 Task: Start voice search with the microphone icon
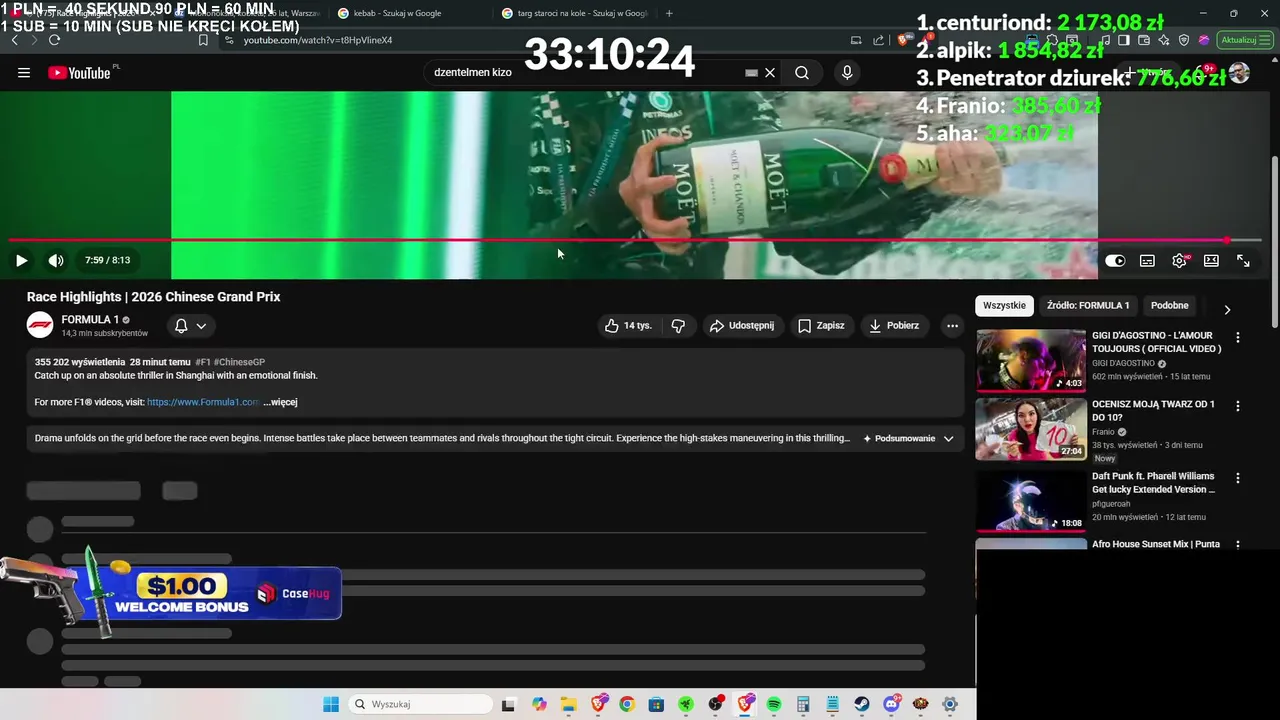click(x=847, y=73)
